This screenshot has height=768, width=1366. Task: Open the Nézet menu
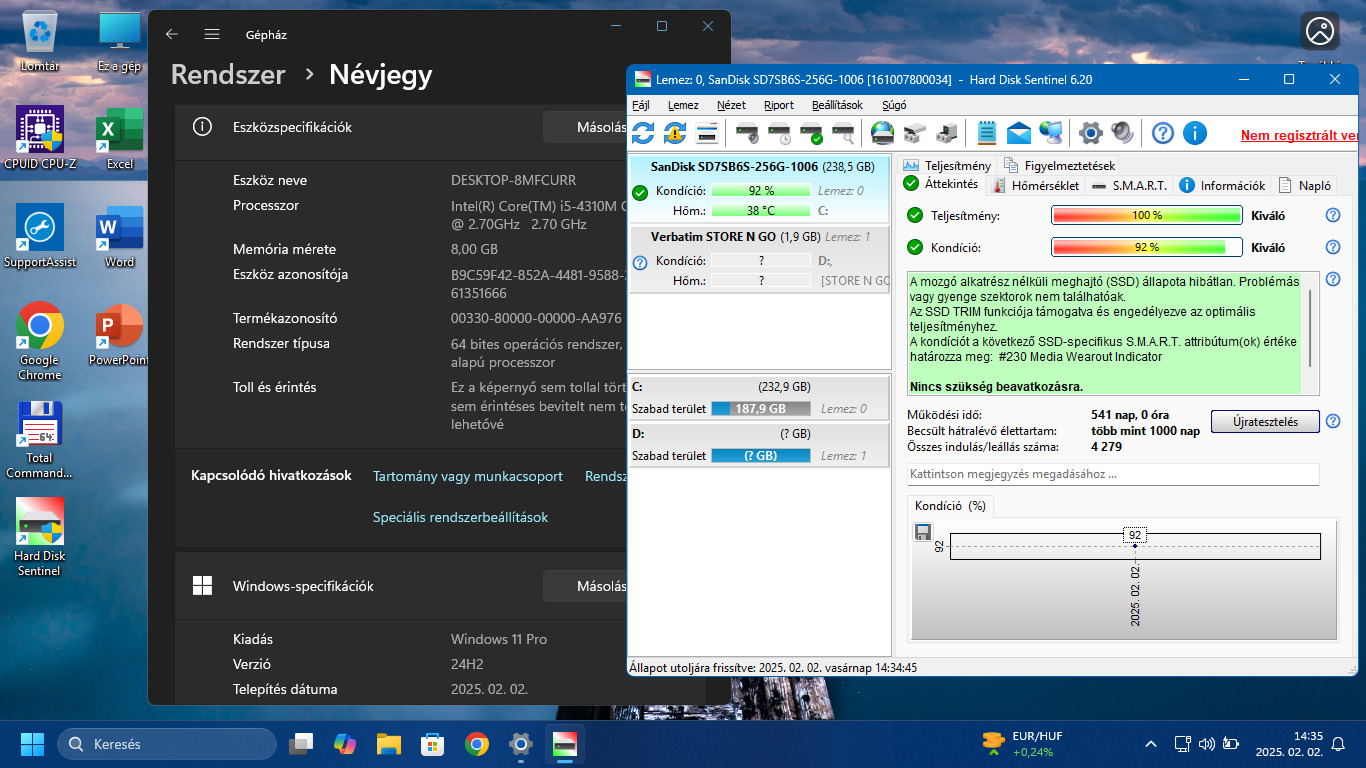click(x=731, y=105)
